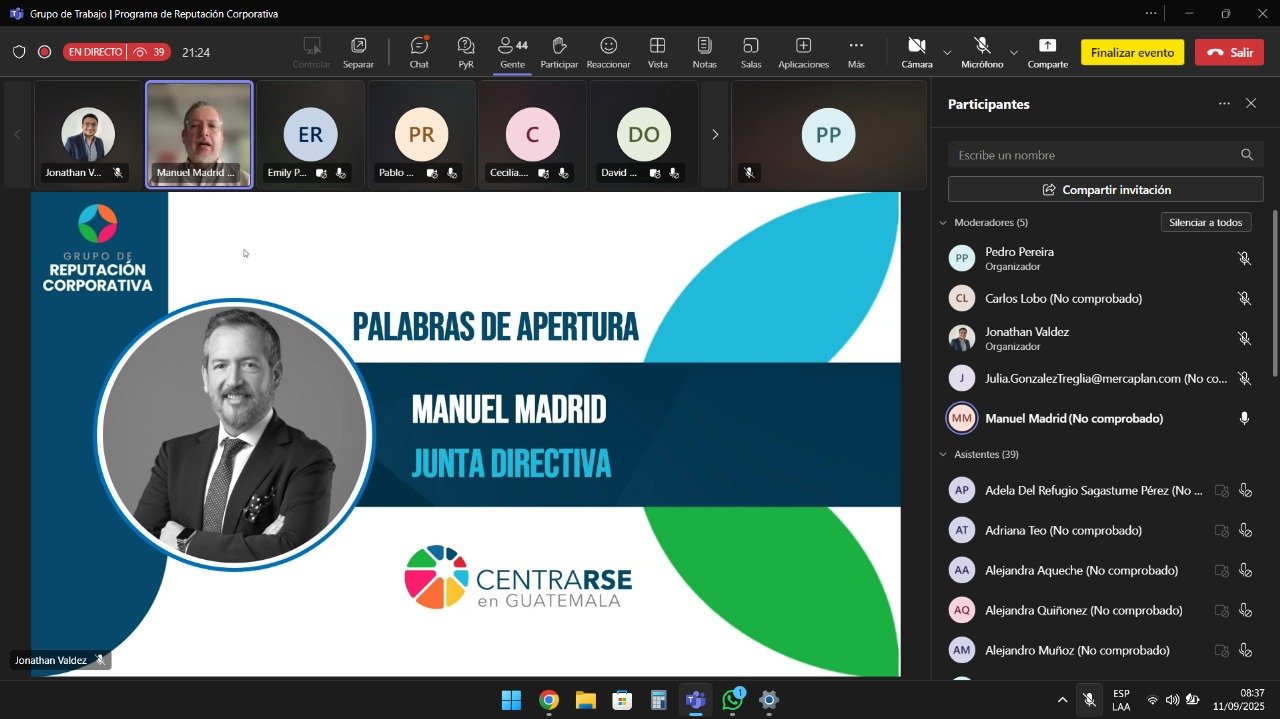Open the Chat panel
The width and height of the screenshot is (1280, 719).
pos(419,52)
